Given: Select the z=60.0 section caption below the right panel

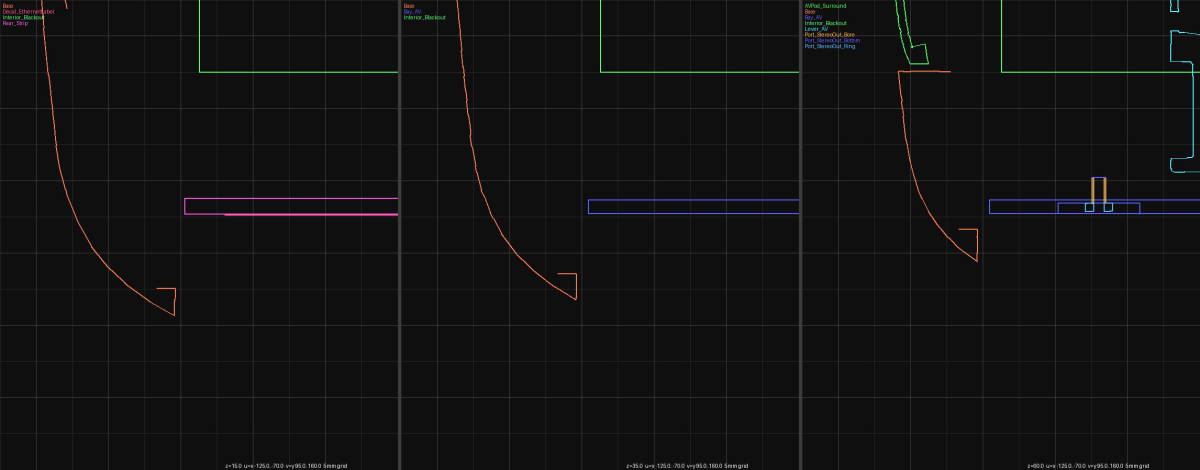Looking at the screenshot, I should click(1088, 466).
